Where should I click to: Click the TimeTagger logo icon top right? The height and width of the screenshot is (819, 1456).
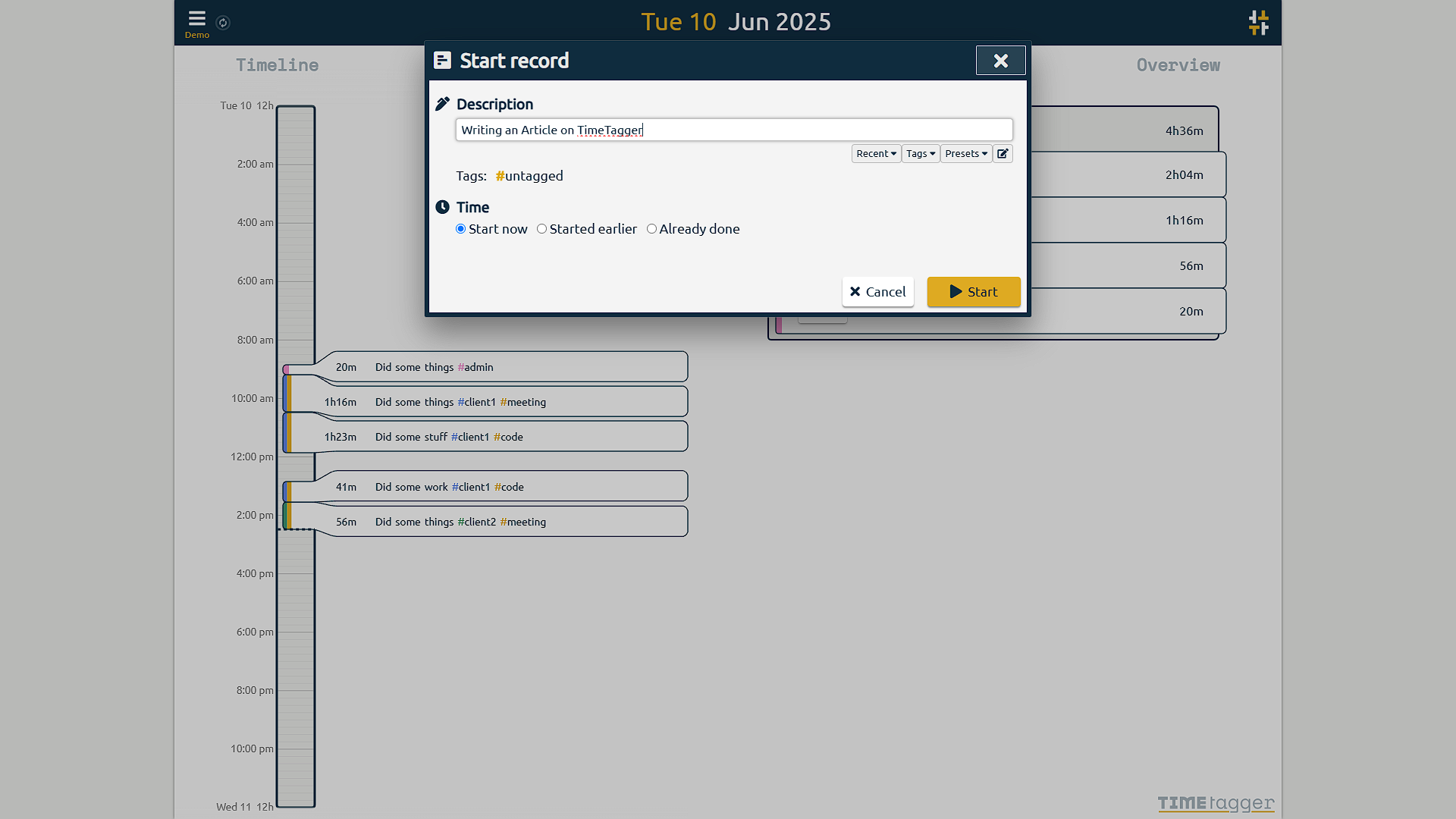click(x=1259, y=23)
